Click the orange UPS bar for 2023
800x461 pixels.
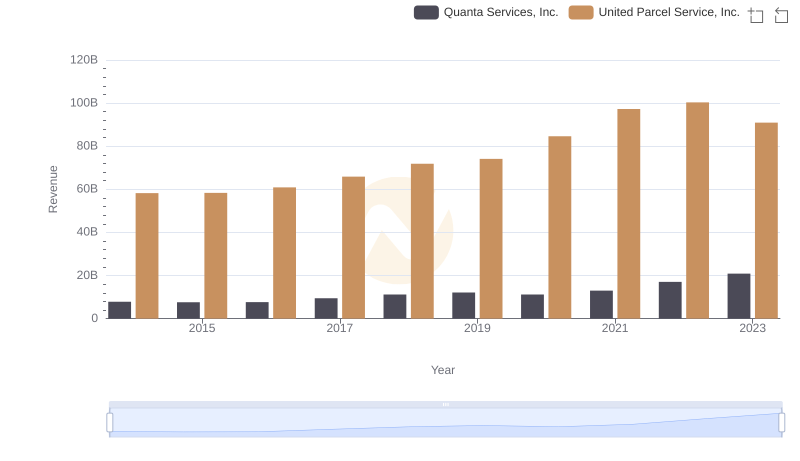click(x=766, y=221)
